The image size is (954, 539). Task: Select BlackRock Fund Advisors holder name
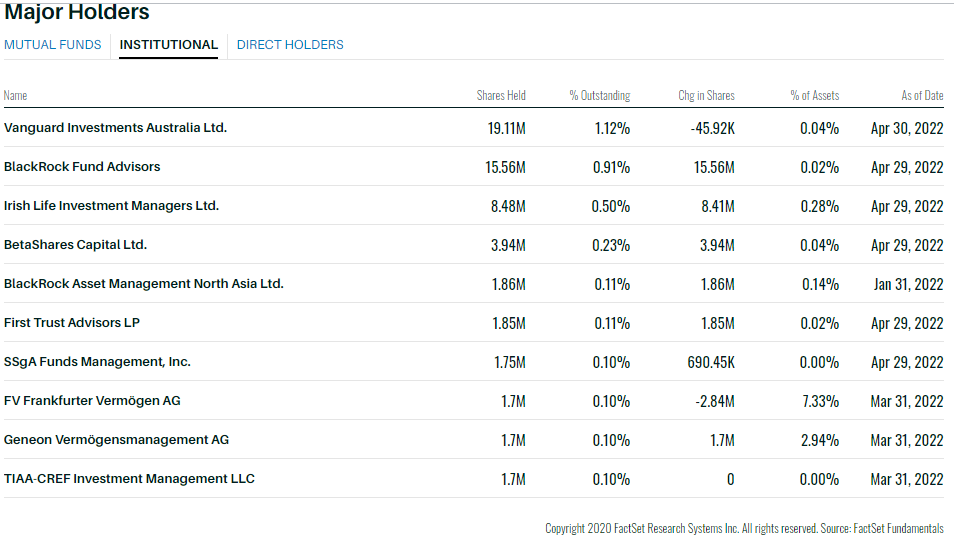tap(82, 167)
